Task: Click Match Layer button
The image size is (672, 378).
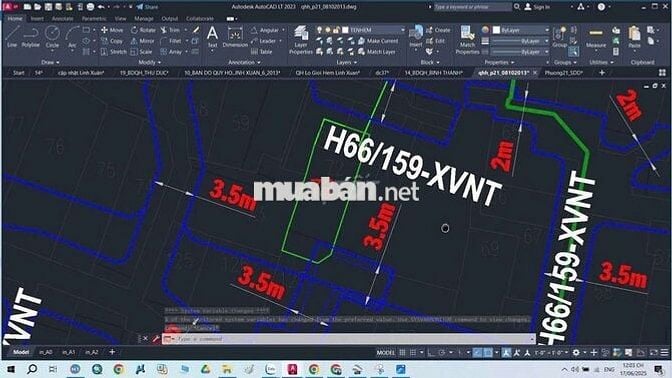Action: click(377, 52)
